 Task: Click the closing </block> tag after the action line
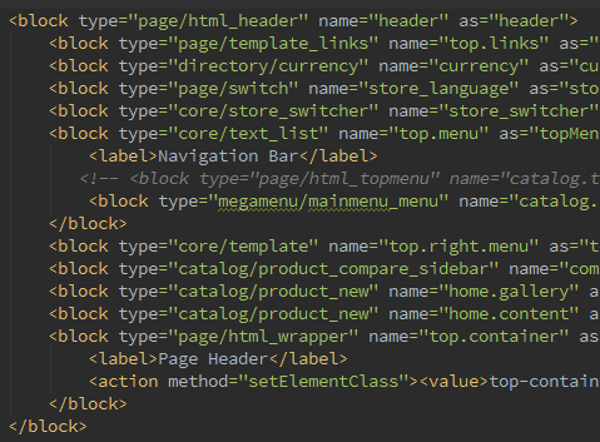pyautogui.click(x=88, y=404)
